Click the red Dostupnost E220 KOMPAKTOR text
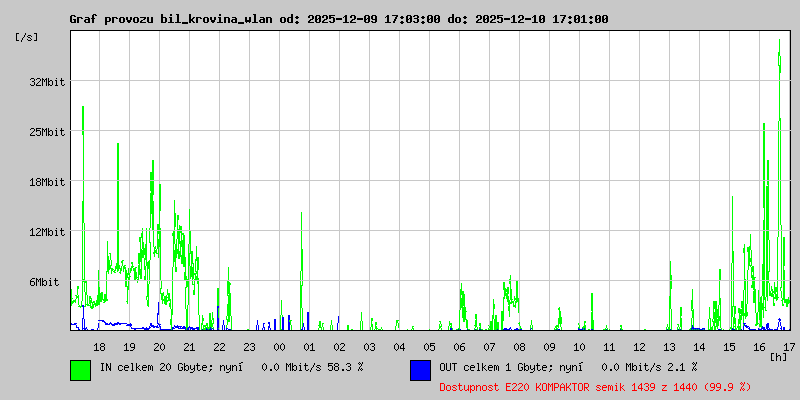The height and width of the screenshot is (400, 800). (x=595, y=386)
